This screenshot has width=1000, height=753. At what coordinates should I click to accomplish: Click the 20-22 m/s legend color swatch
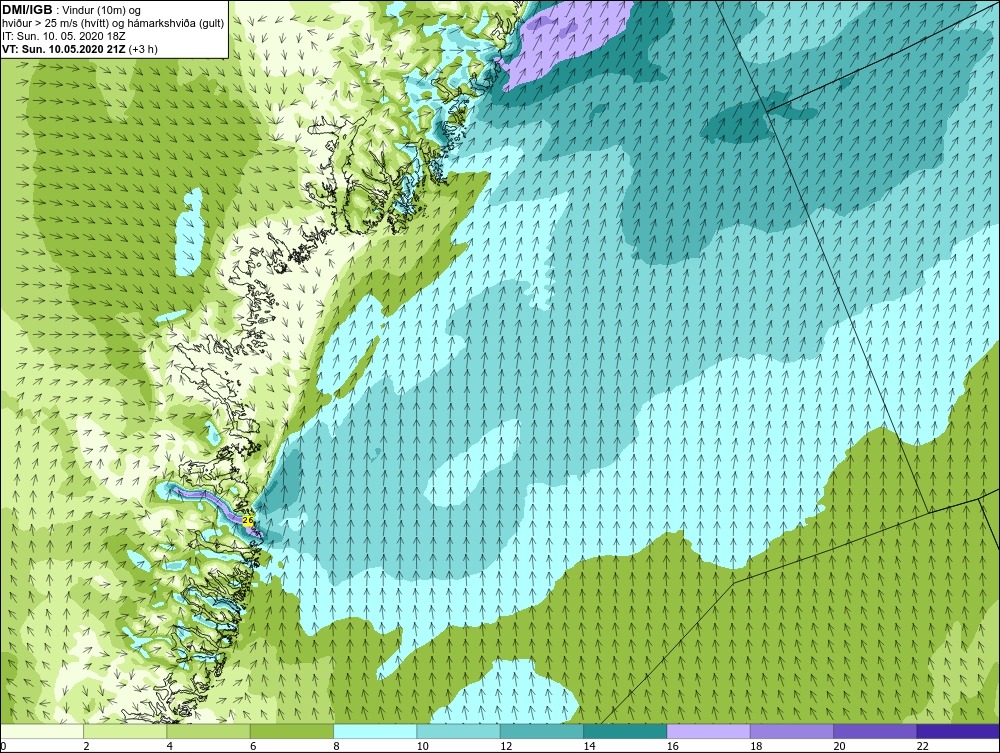click(875, 731)
